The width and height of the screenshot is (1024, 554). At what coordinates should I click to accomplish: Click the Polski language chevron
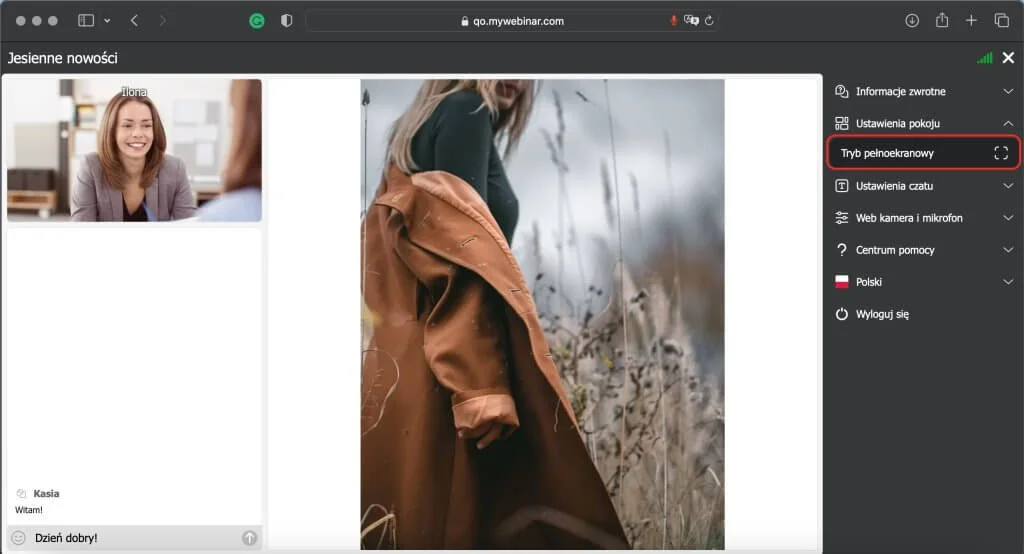pos(1008,282)
